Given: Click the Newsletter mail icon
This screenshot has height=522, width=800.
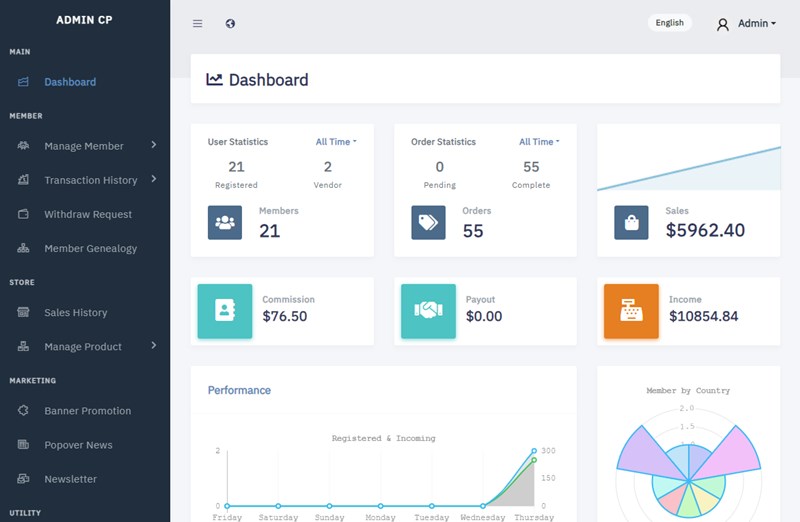Looking at the screenshot, I should (x=23, y=479).
